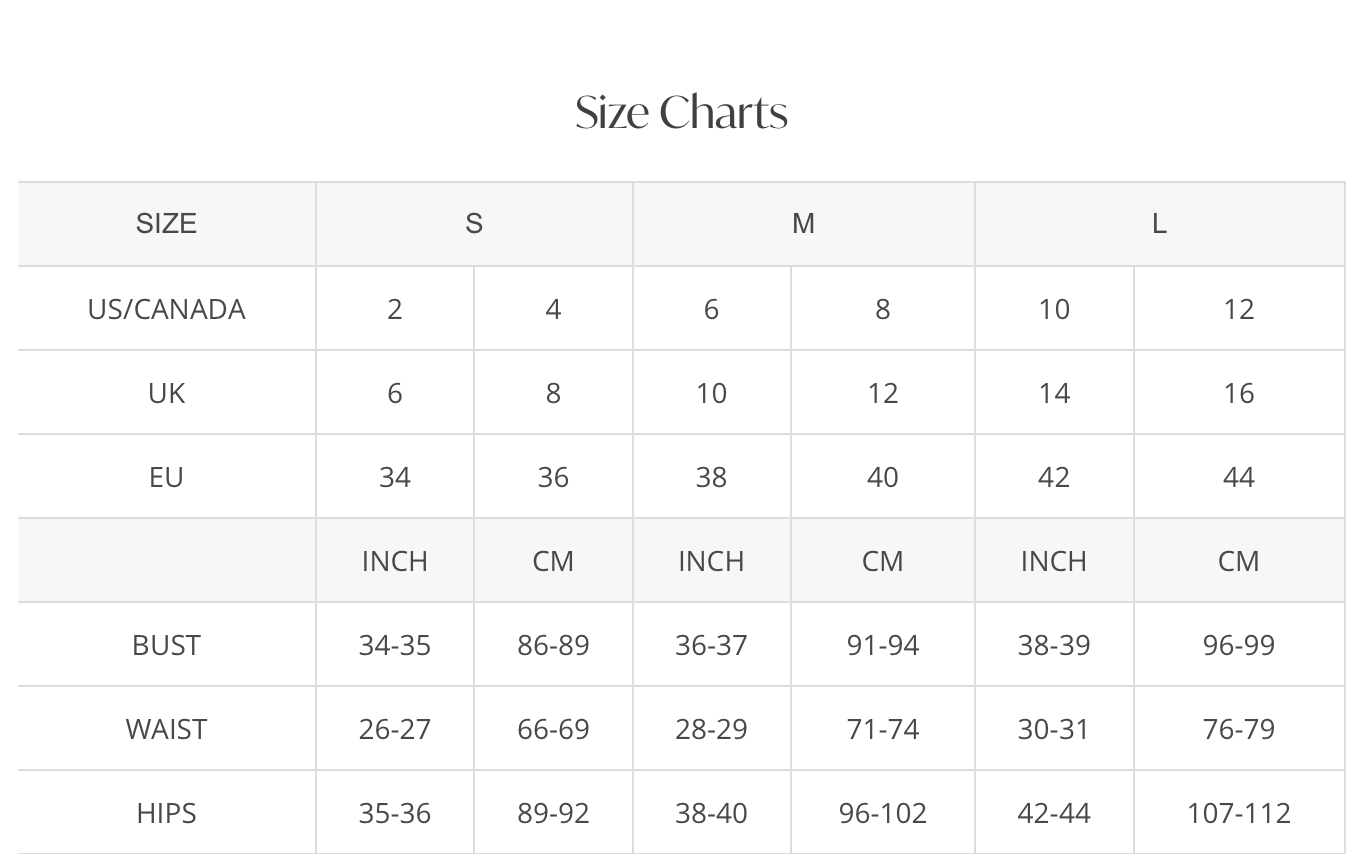Click the HIPS row label
Screen dimensions: 1348x854
point(166,813)
